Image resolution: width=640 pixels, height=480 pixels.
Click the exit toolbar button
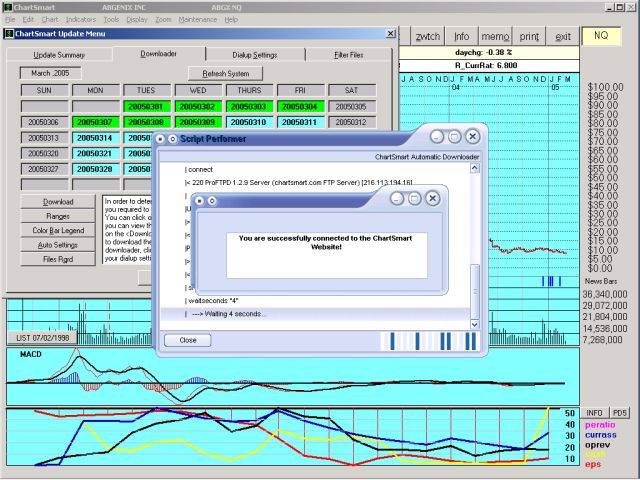click(563, 36)
